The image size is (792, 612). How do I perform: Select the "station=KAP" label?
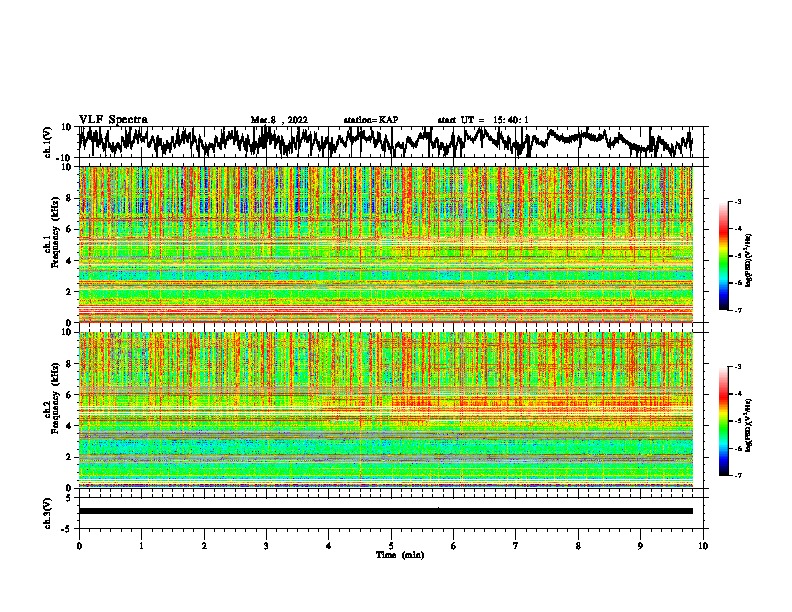371,120
